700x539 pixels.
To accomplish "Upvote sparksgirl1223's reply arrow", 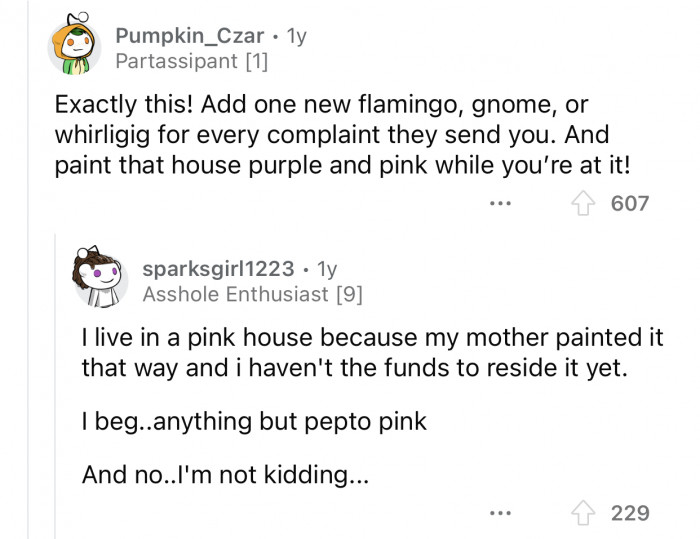I will click(x=582, y=513).
